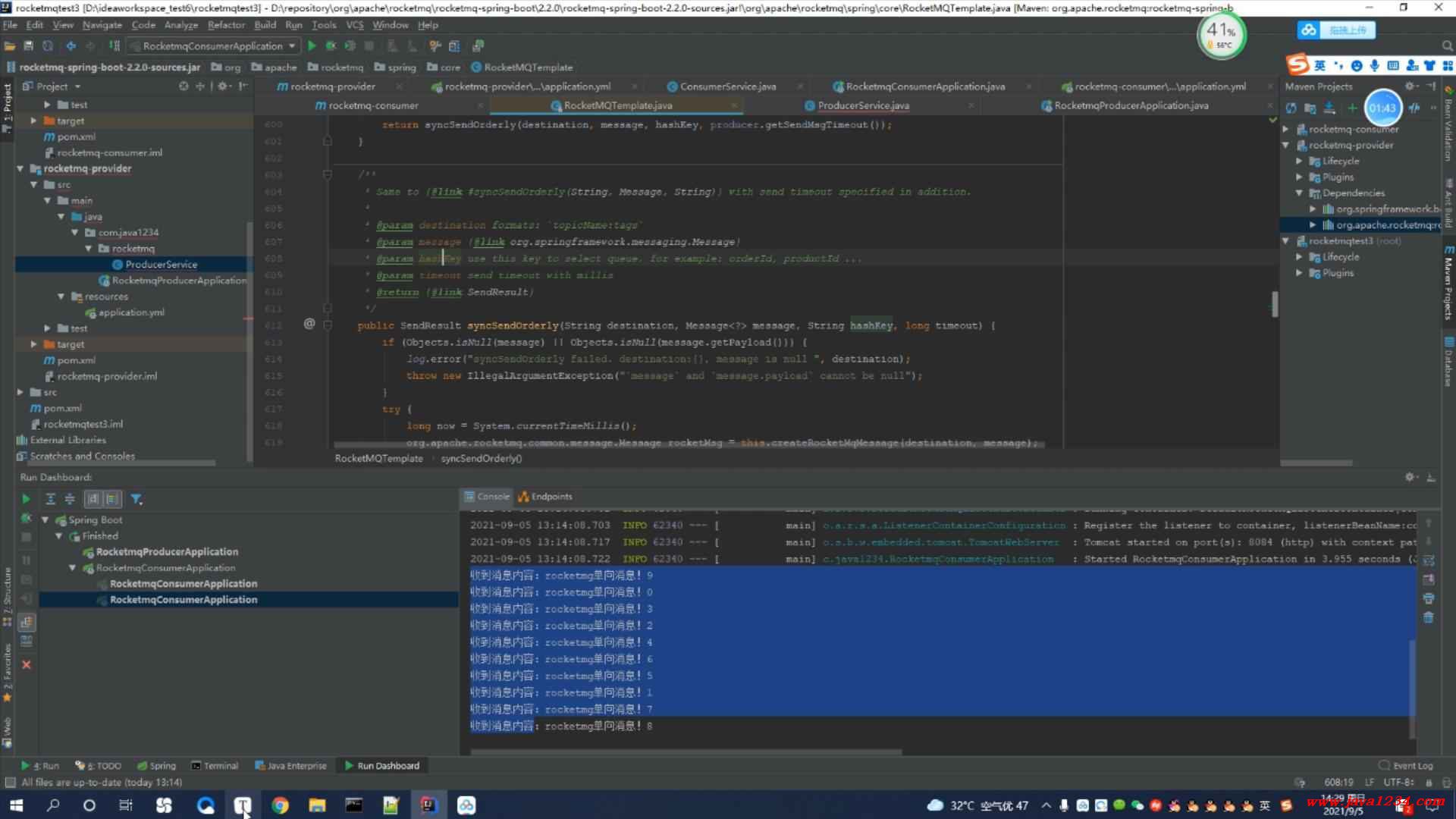Click the Maven download sources icon
The image size is (1456, 819).
1329,108
